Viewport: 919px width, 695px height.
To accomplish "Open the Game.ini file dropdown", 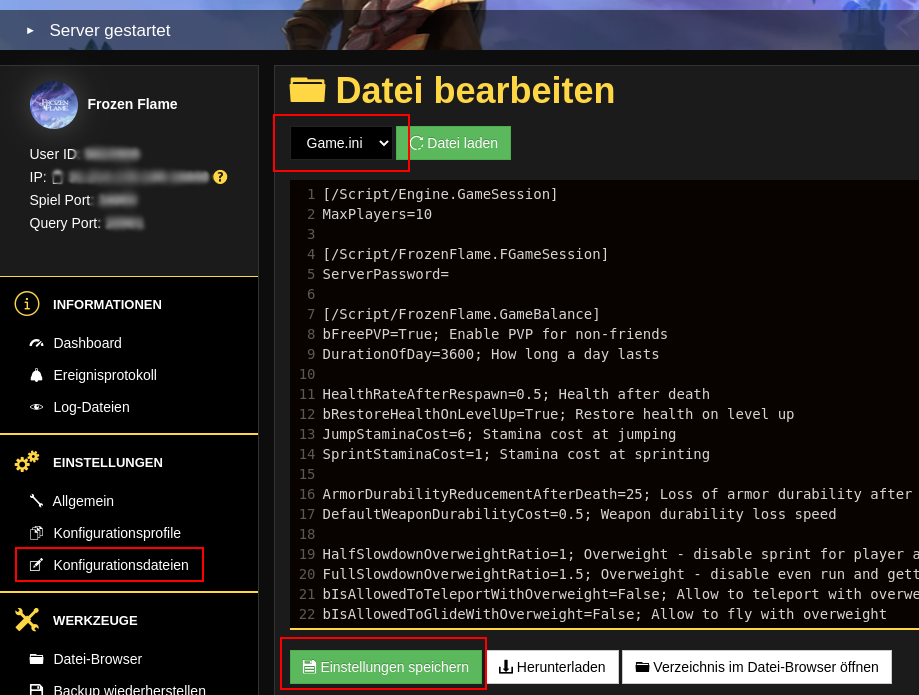I will (341, 143).
